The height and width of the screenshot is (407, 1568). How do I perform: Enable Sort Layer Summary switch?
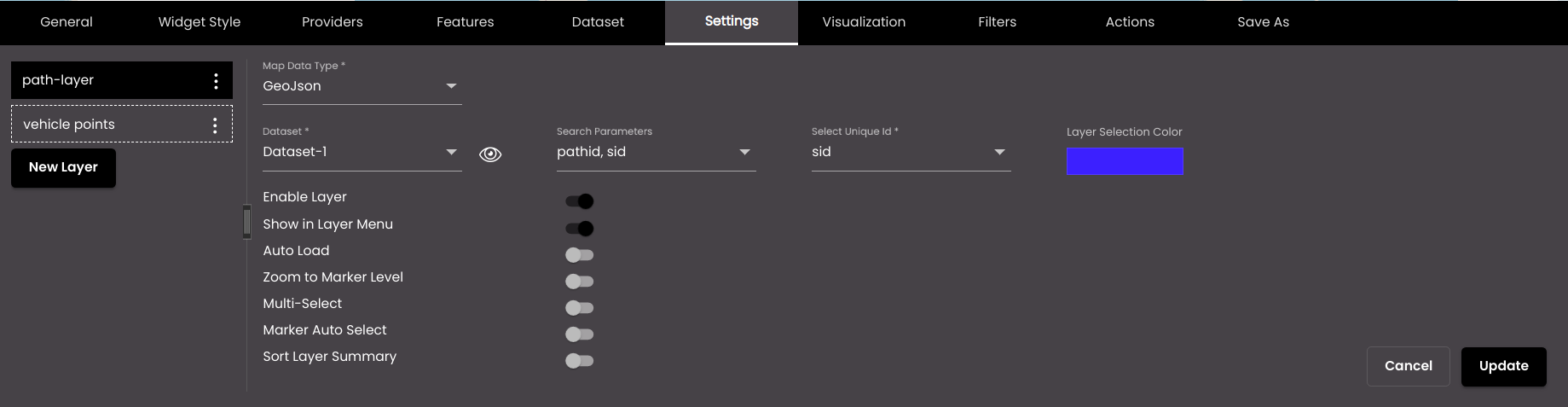click(x=580, y=361)
